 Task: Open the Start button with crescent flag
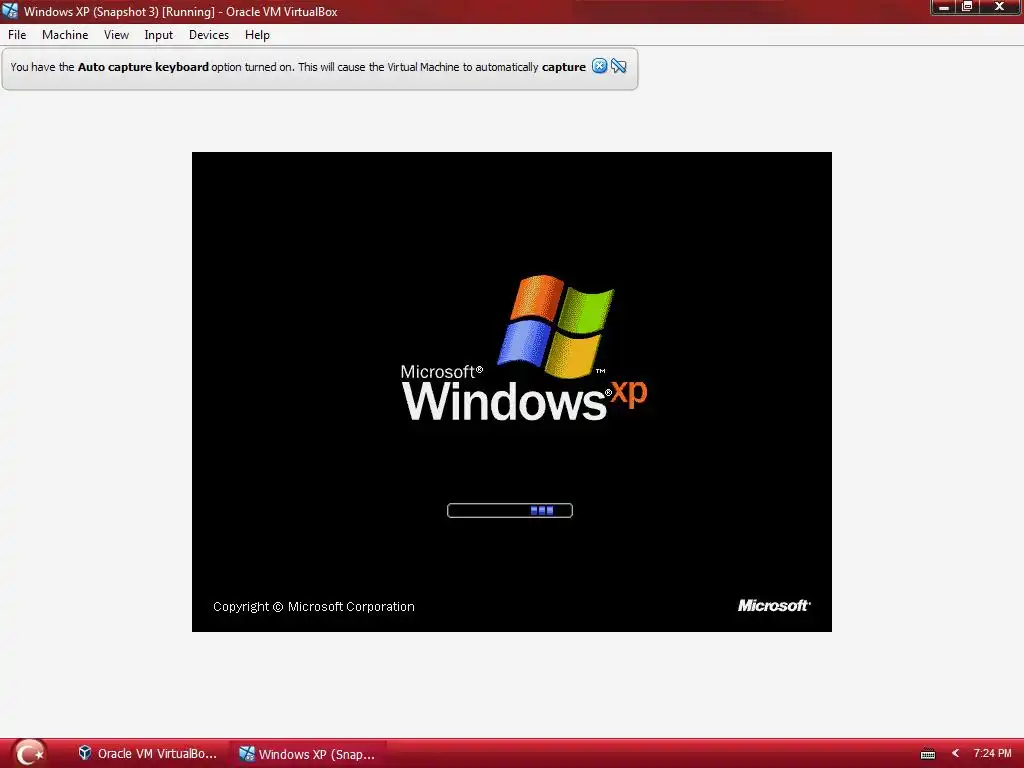(28, 753)
